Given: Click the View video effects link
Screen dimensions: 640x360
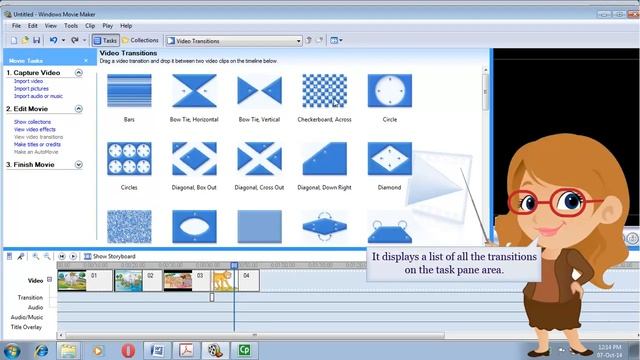Looking at the screenshot, I should click(x=35, y=129).
